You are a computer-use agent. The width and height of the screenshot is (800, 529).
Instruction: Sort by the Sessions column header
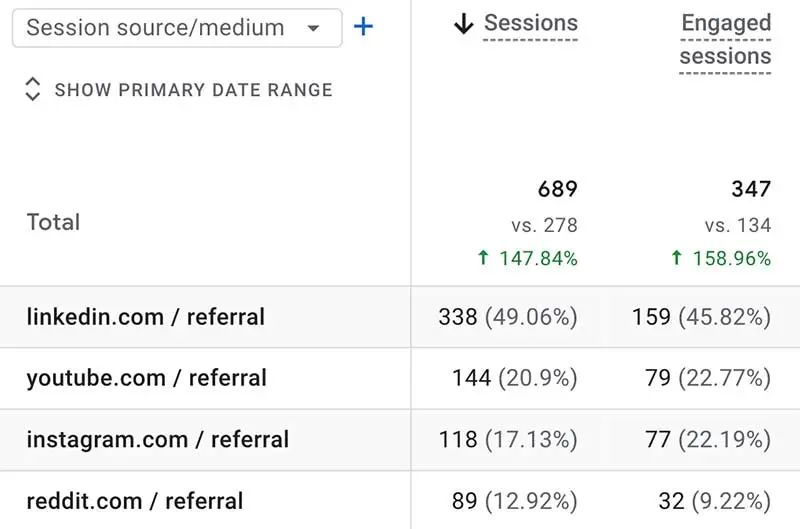pyautogui.click(x=531, y=23)
